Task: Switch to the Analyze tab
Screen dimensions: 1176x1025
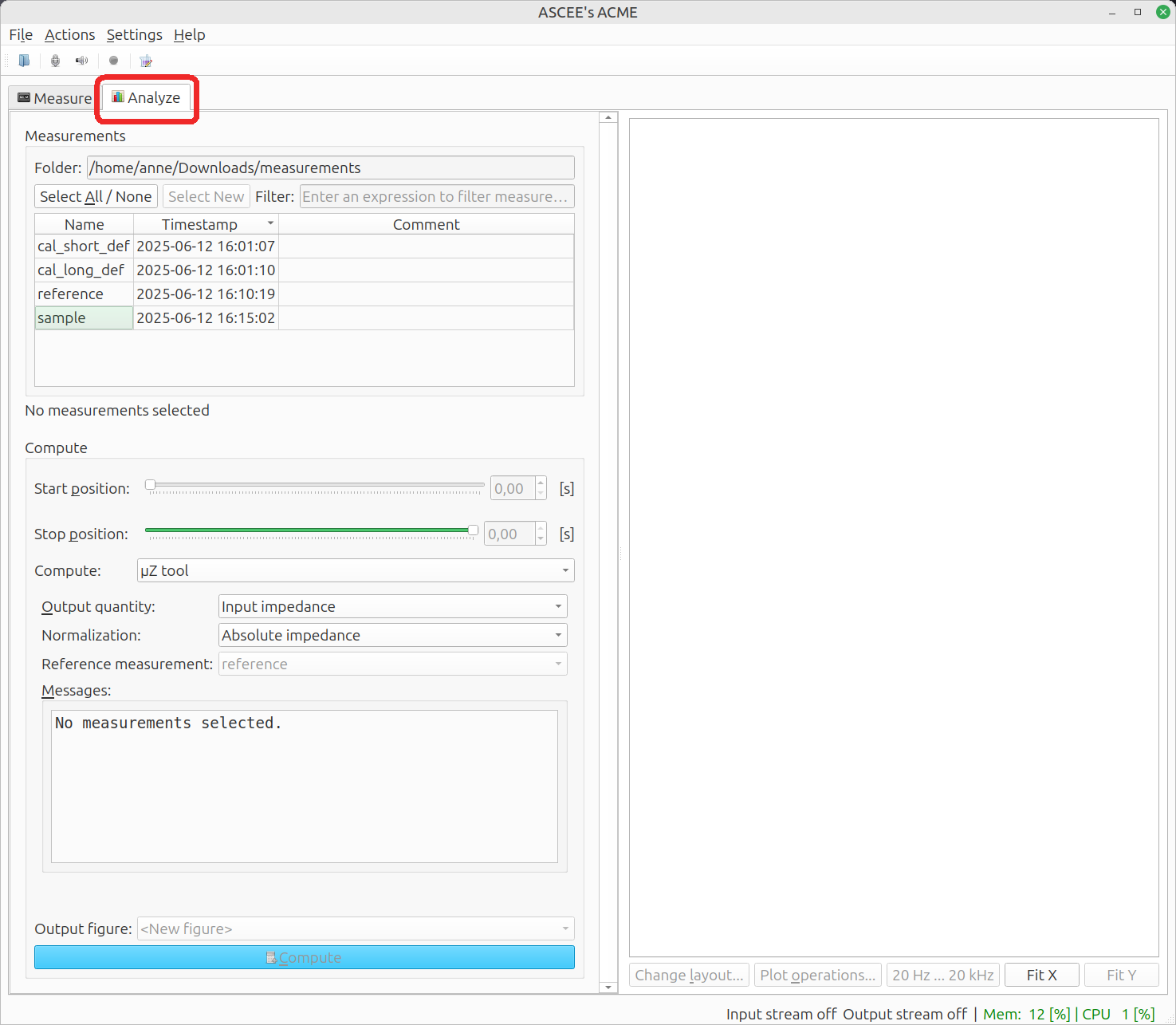Action: point(147,97)
